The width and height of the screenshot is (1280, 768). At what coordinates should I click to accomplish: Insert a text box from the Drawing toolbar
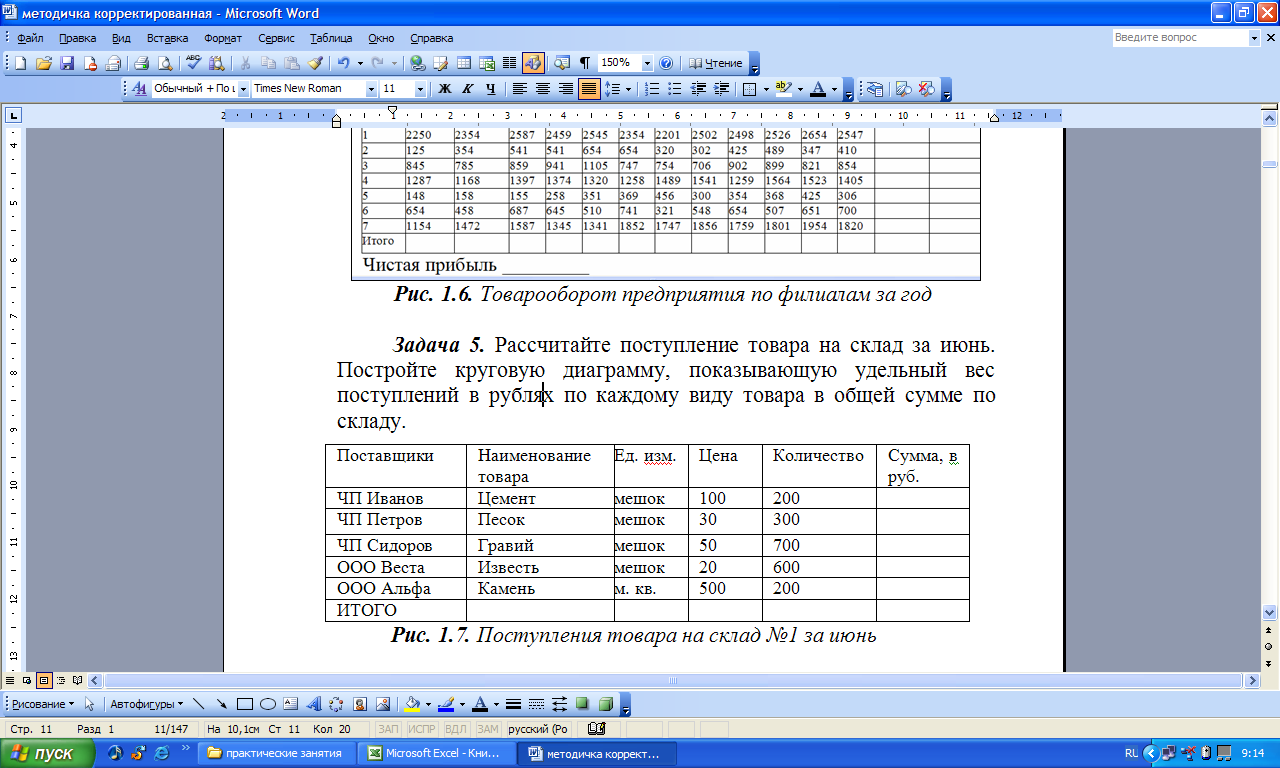point(290,703)
